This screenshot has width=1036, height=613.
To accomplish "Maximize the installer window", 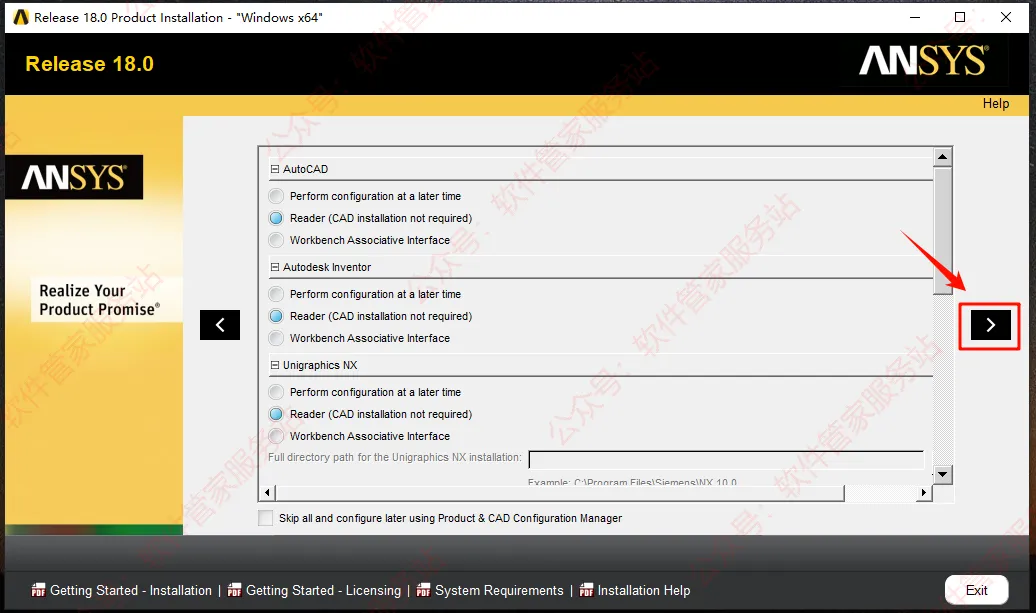I will tap(960, 17).
